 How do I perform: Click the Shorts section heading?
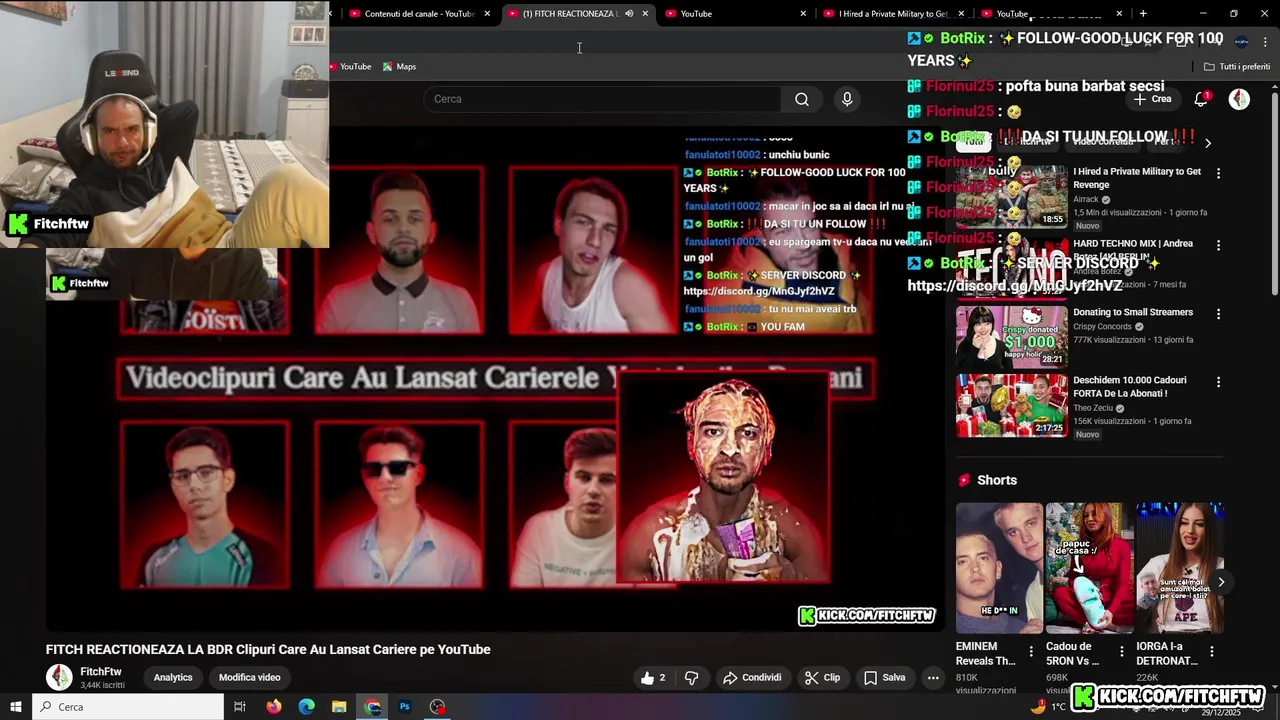coord(997,480)
